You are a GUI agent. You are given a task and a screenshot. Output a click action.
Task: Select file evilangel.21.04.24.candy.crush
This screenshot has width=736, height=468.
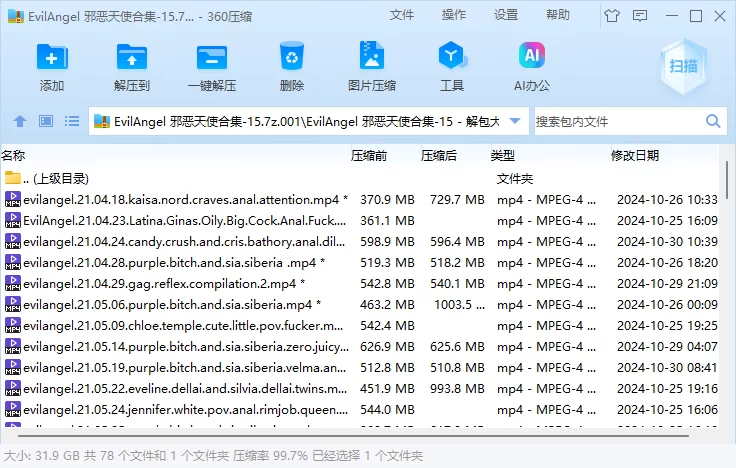coord(360,242)
